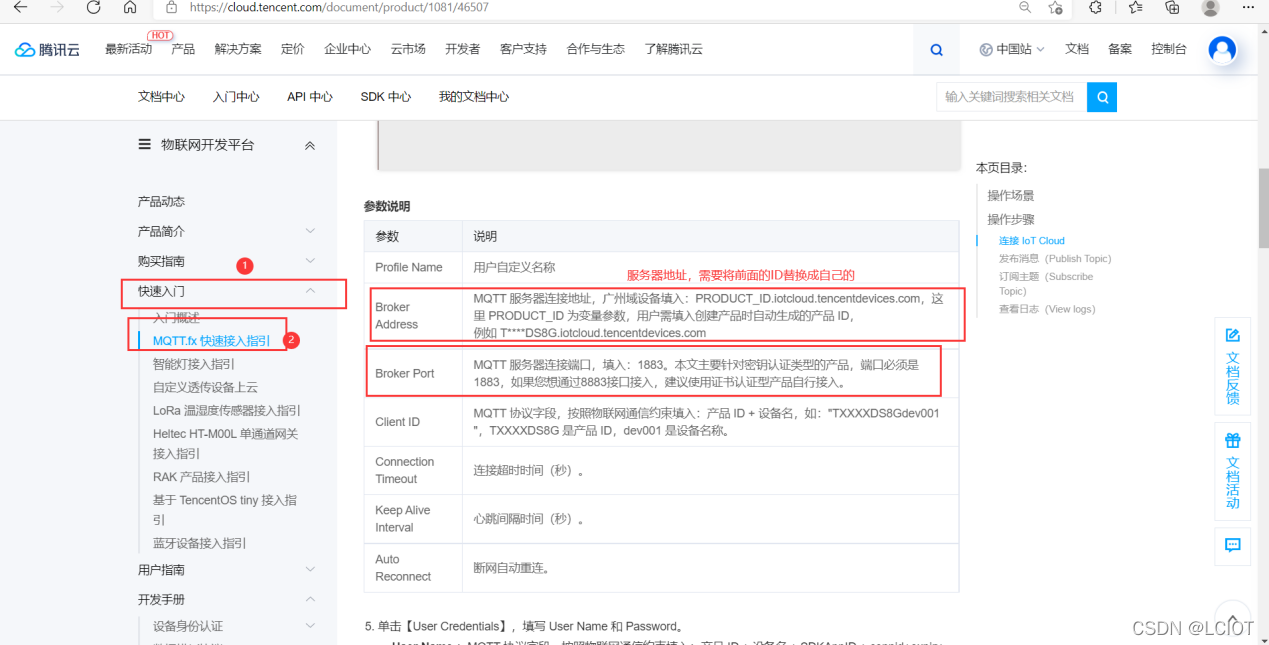Open the 合作与生态 top menu
1269x645 pixels.
click(x=595, y=49)
